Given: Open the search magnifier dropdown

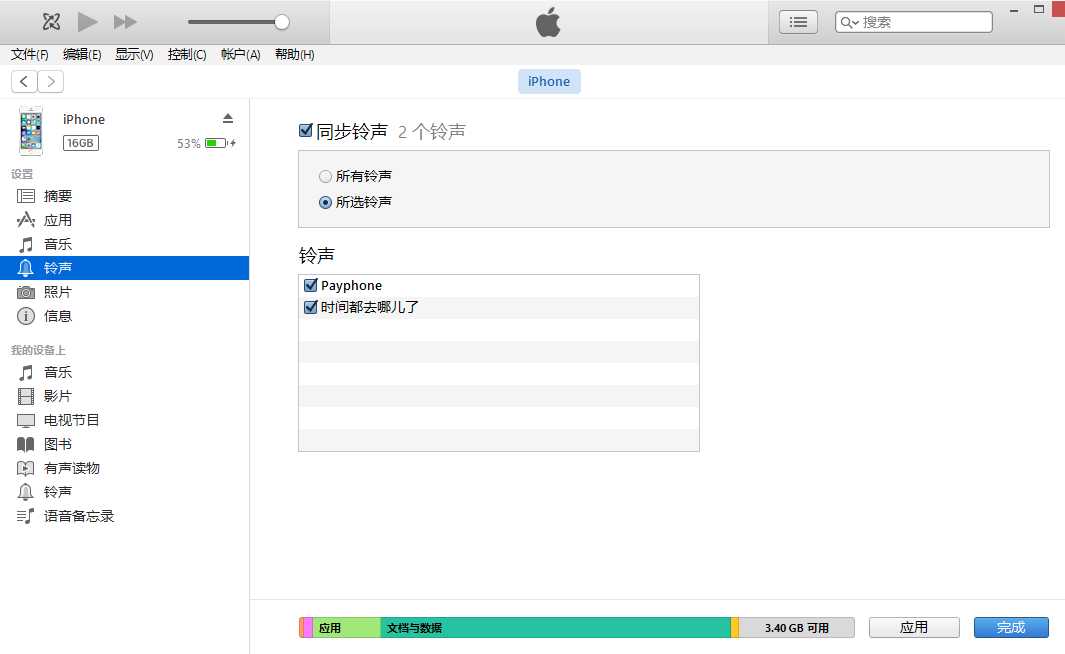Looking at the screenshot, I should 849,22.
